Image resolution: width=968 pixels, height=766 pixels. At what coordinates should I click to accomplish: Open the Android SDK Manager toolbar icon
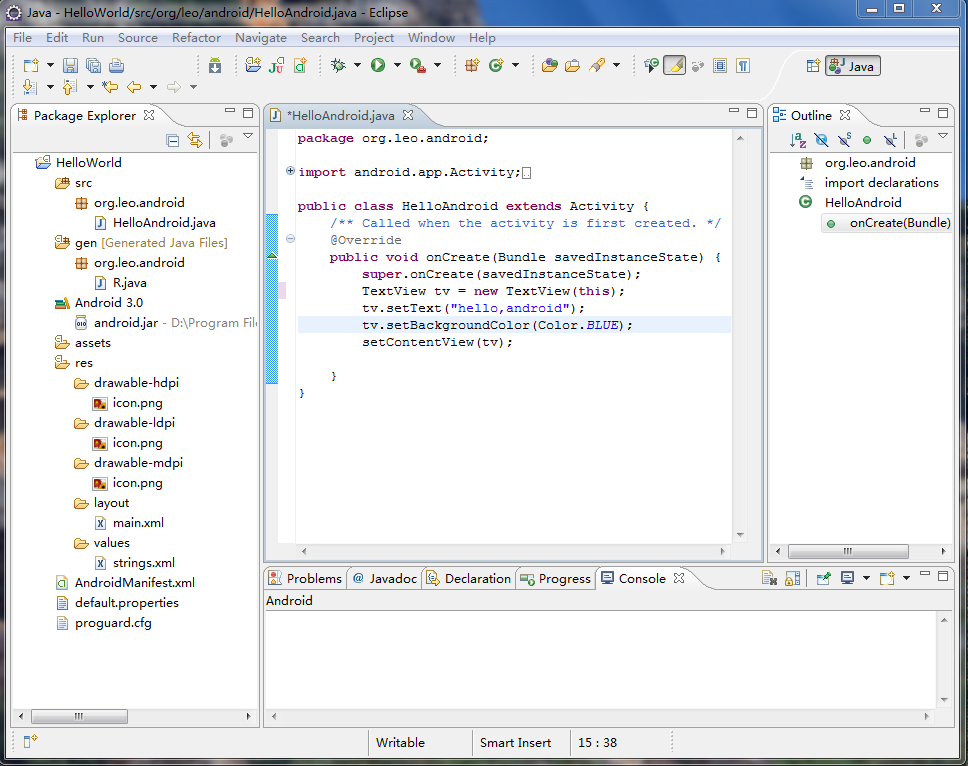coord(215,66)
